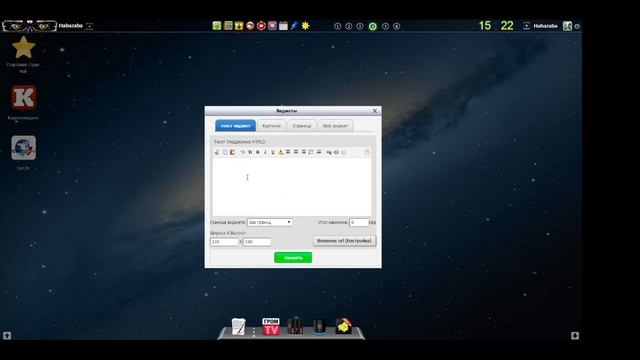Toggle italic formatting in the widget editor

[265, 152]
